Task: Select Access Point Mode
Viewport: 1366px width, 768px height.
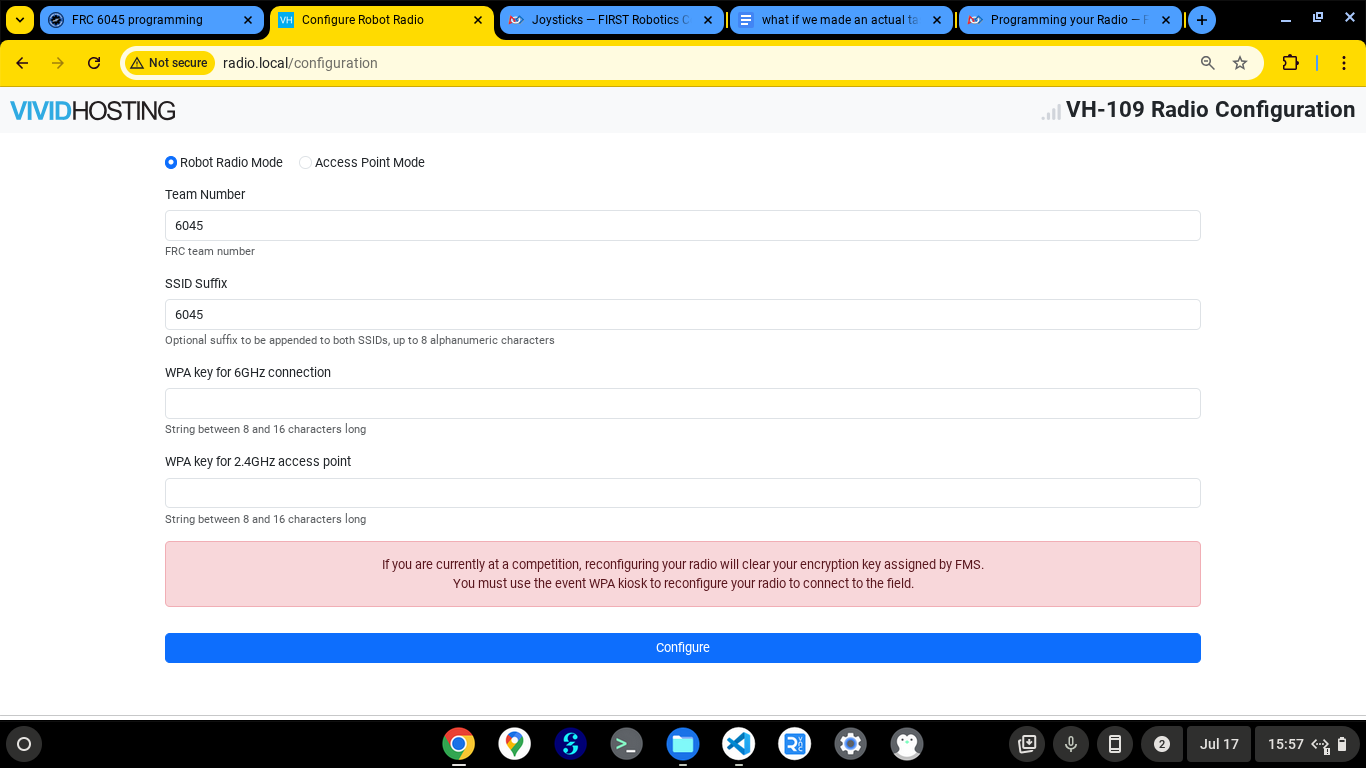Action: [x=306, y=163]
